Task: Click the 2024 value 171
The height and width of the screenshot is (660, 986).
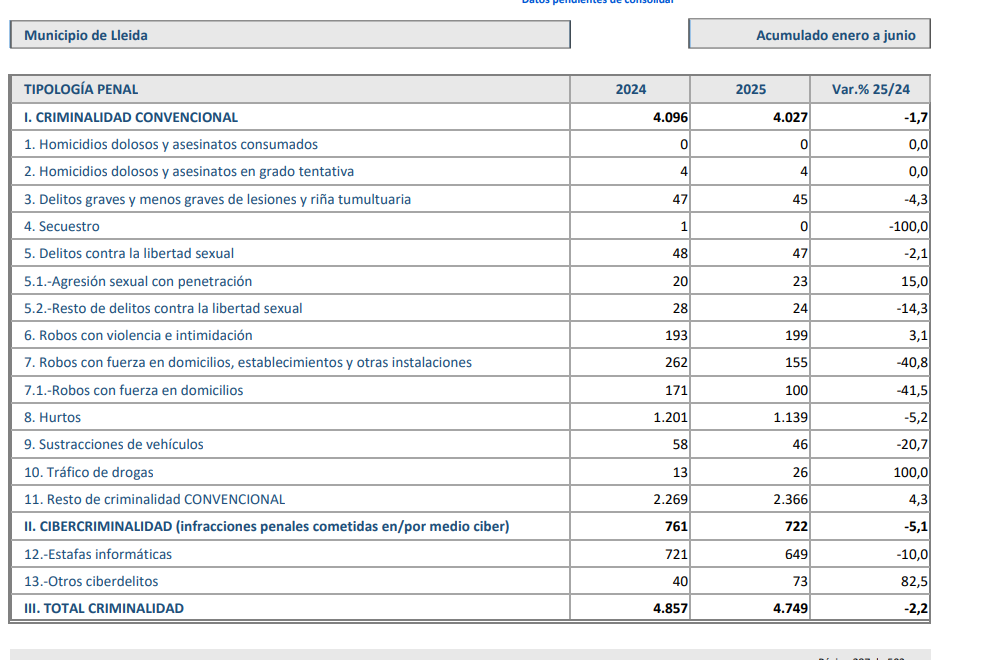Action: pyautogui.click(x=676, y=390)
